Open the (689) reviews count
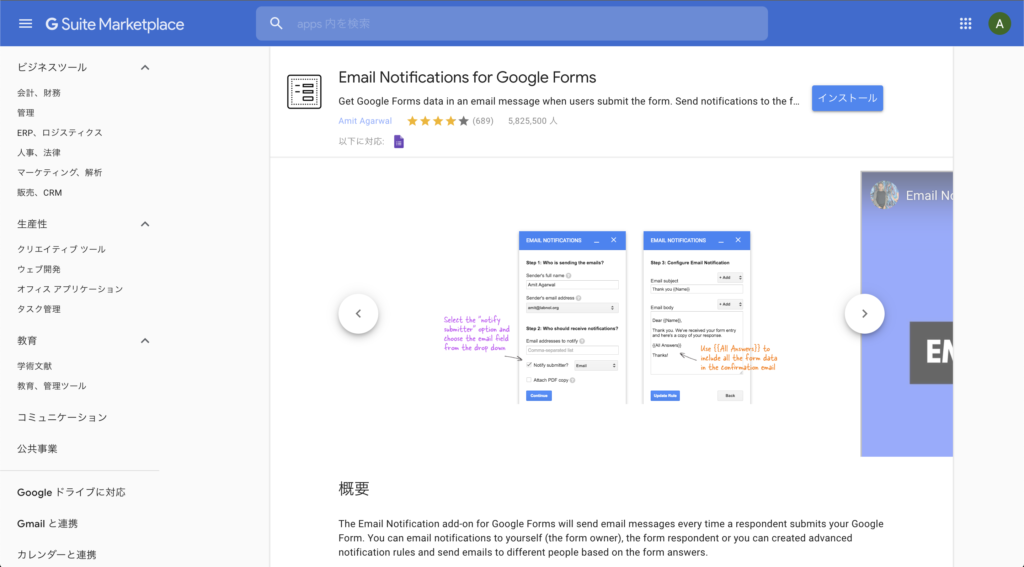 (483, 121)
